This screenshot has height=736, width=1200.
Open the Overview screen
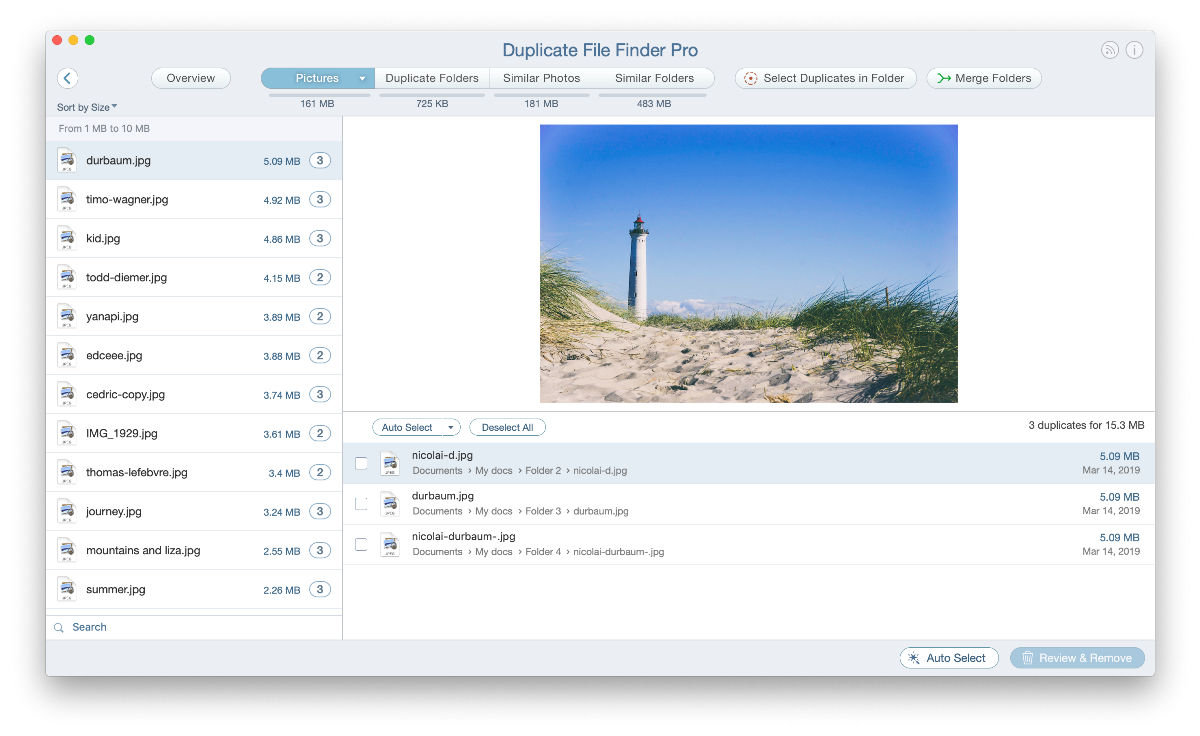191,78
